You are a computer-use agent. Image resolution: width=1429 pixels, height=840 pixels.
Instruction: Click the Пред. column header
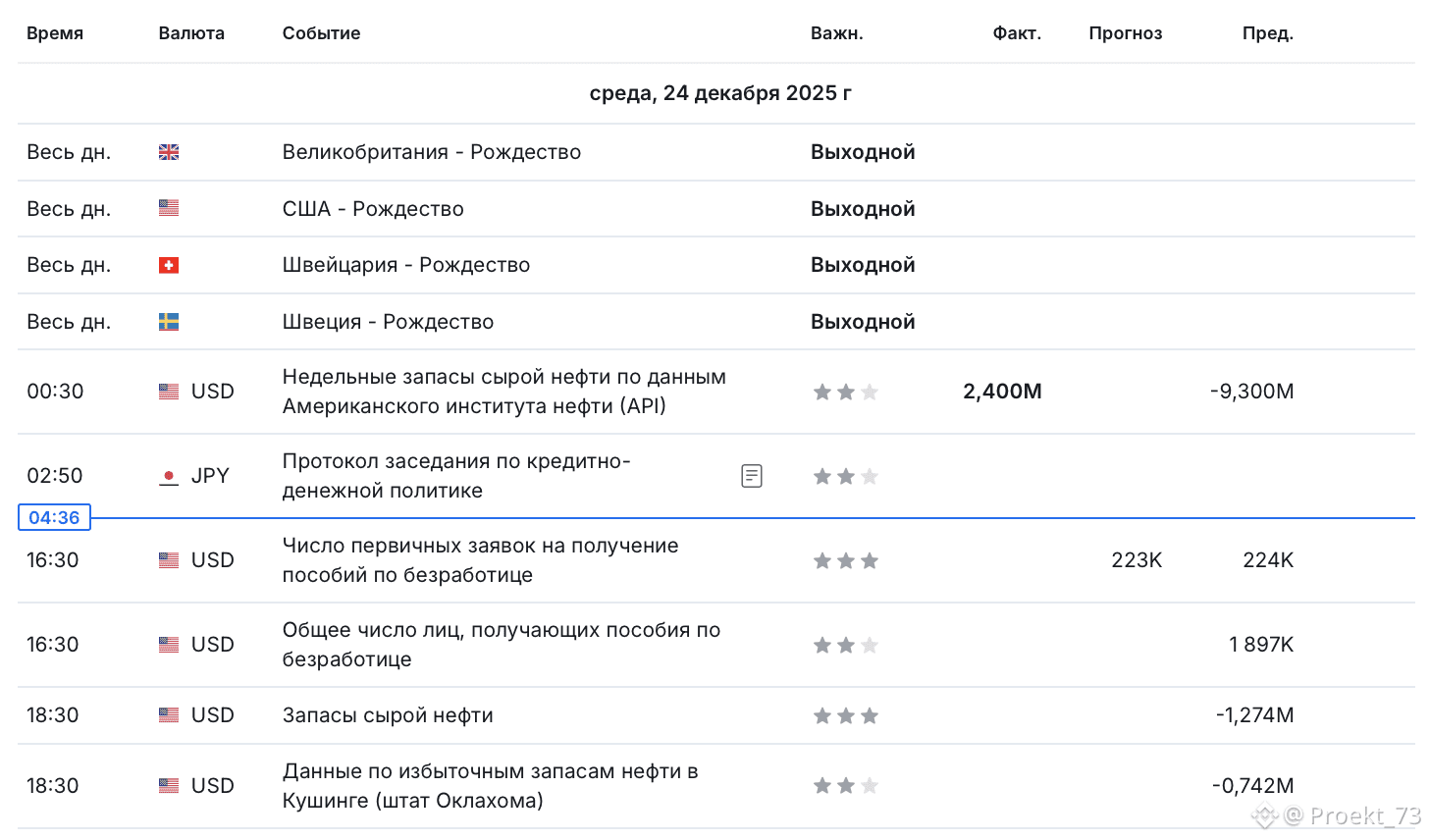1268,33
